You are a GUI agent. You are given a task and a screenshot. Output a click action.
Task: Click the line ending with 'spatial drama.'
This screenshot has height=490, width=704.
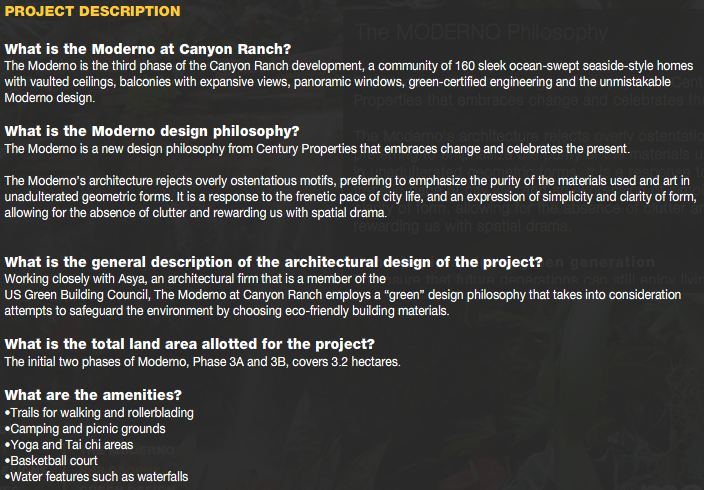tap(195, 212)
